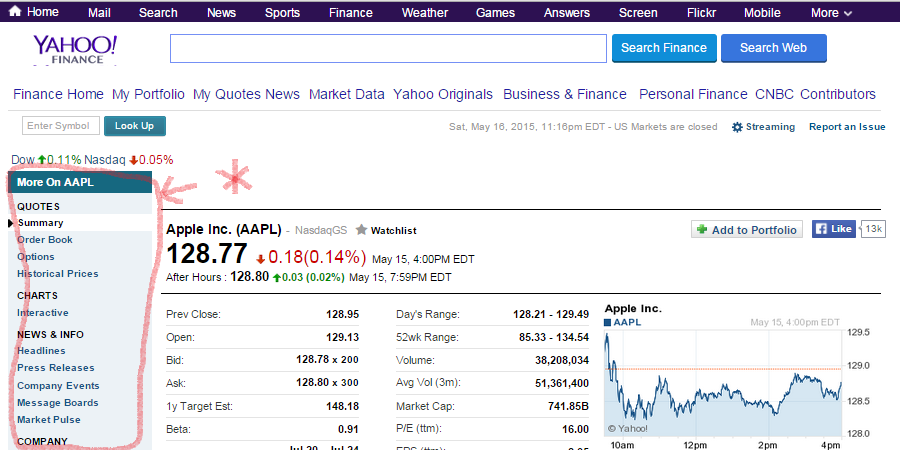Open Weather in the top navigation
Image resolution: width=900 pixels, height=450 pixels.
424,13
